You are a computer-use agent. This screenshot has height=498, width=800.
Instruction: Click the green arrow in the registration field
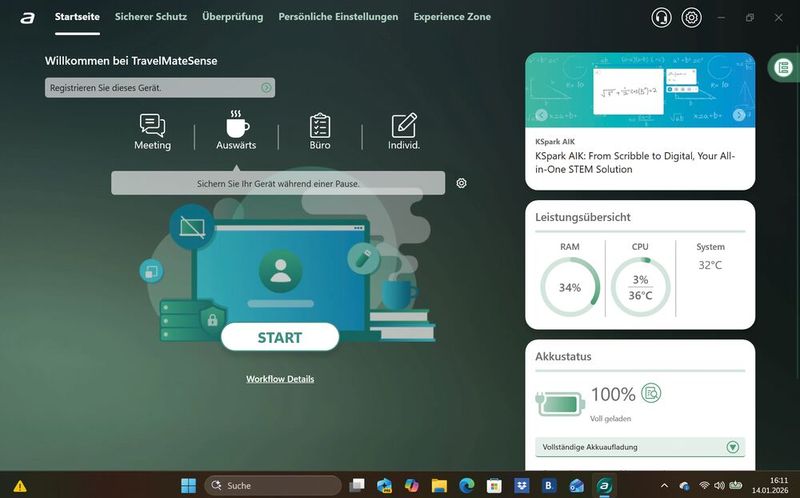(x=266, y=88)
